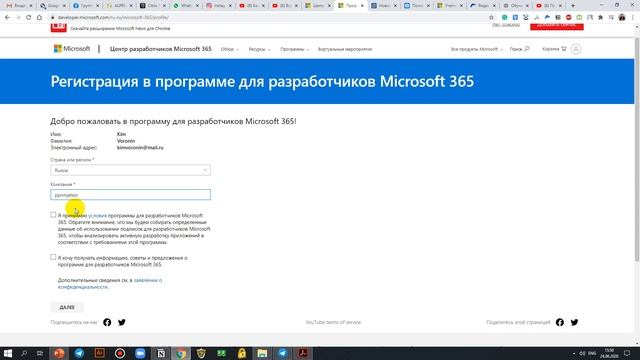Click the user account avatar in site header
This screenshot has width=640, height=360.
coord(576,49)
